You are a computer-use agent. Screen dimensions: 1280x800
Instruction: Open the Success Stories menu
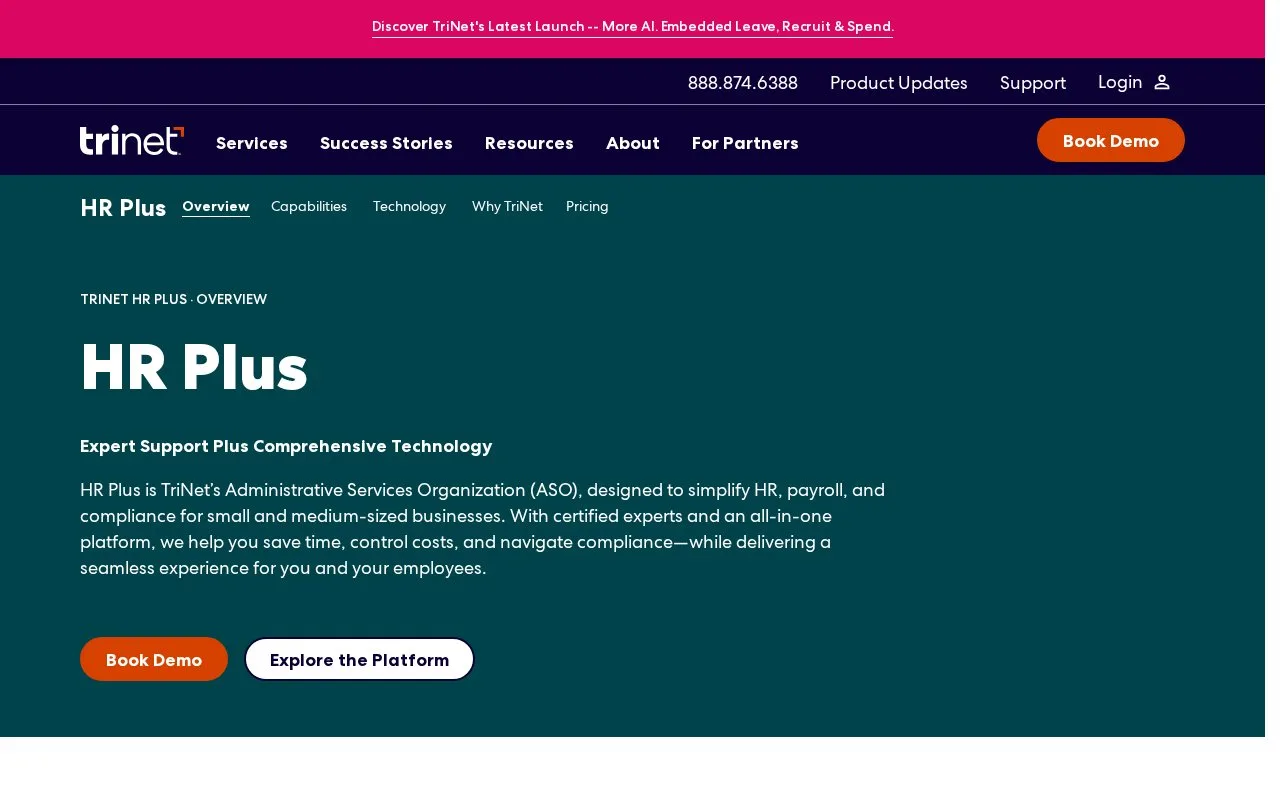coord(386,143)
